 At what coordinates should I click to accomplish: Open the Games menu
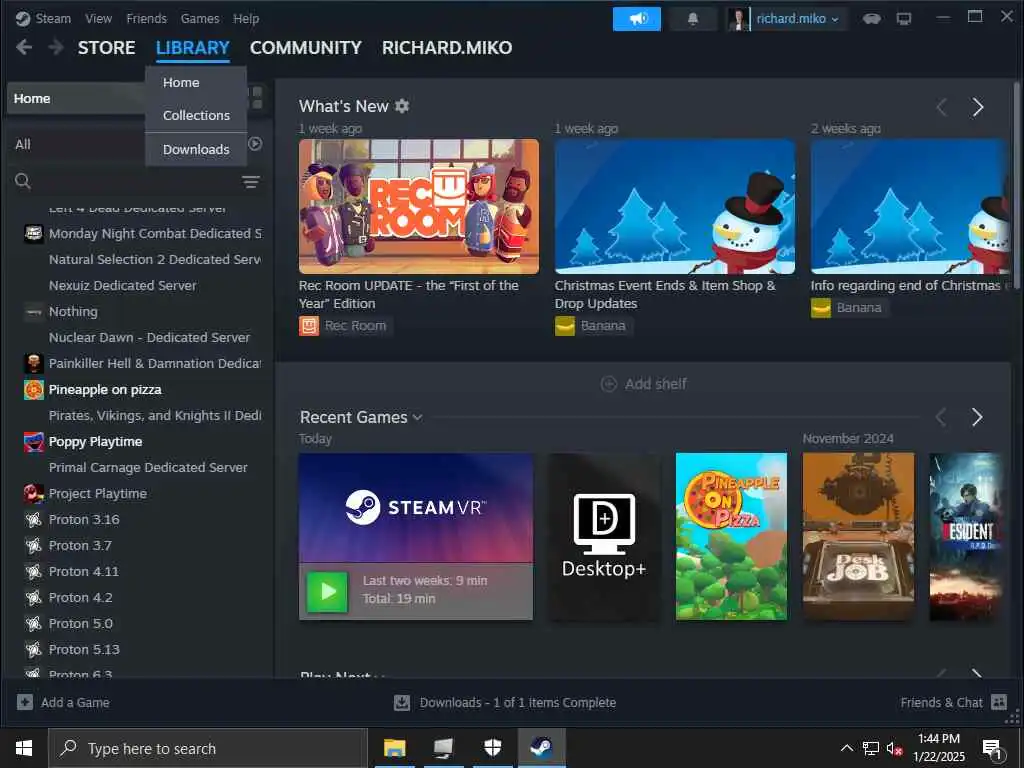pos(200,18)
